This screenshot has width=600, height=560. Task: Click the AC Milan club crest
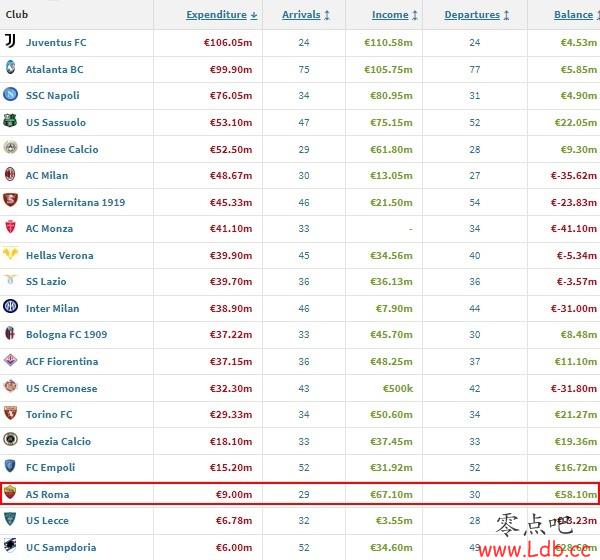coord(10,174)
